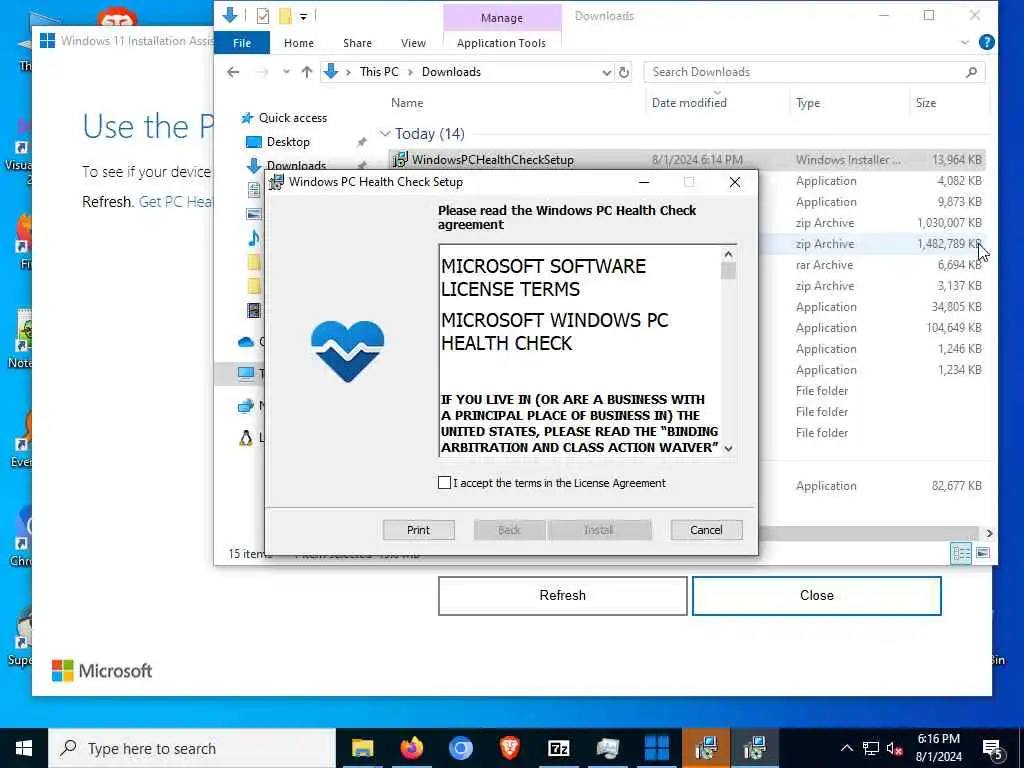This screenshot has width=1024, height=768.
Task: Sort files by Name column
Action: tap(407, 103)
